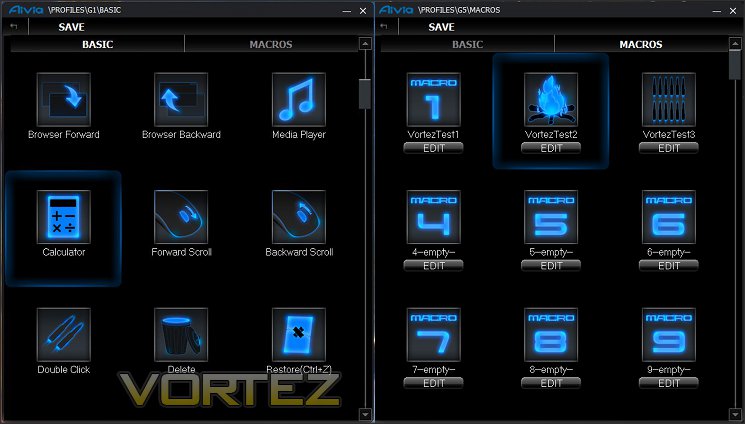
Task: Select the Restore (Ctrl+Z) icon
Action: (x=299, y=335)
